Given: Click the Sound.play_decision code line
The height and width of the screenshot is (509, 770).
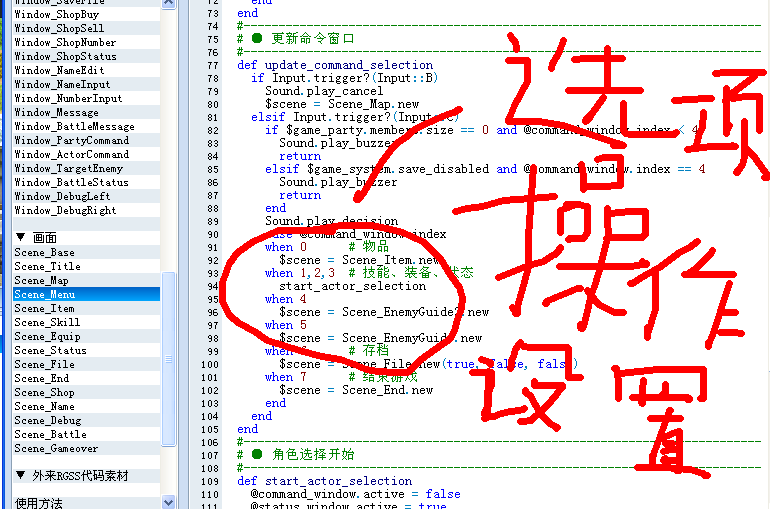Looking at the screenshot, I should coord(331,221).
